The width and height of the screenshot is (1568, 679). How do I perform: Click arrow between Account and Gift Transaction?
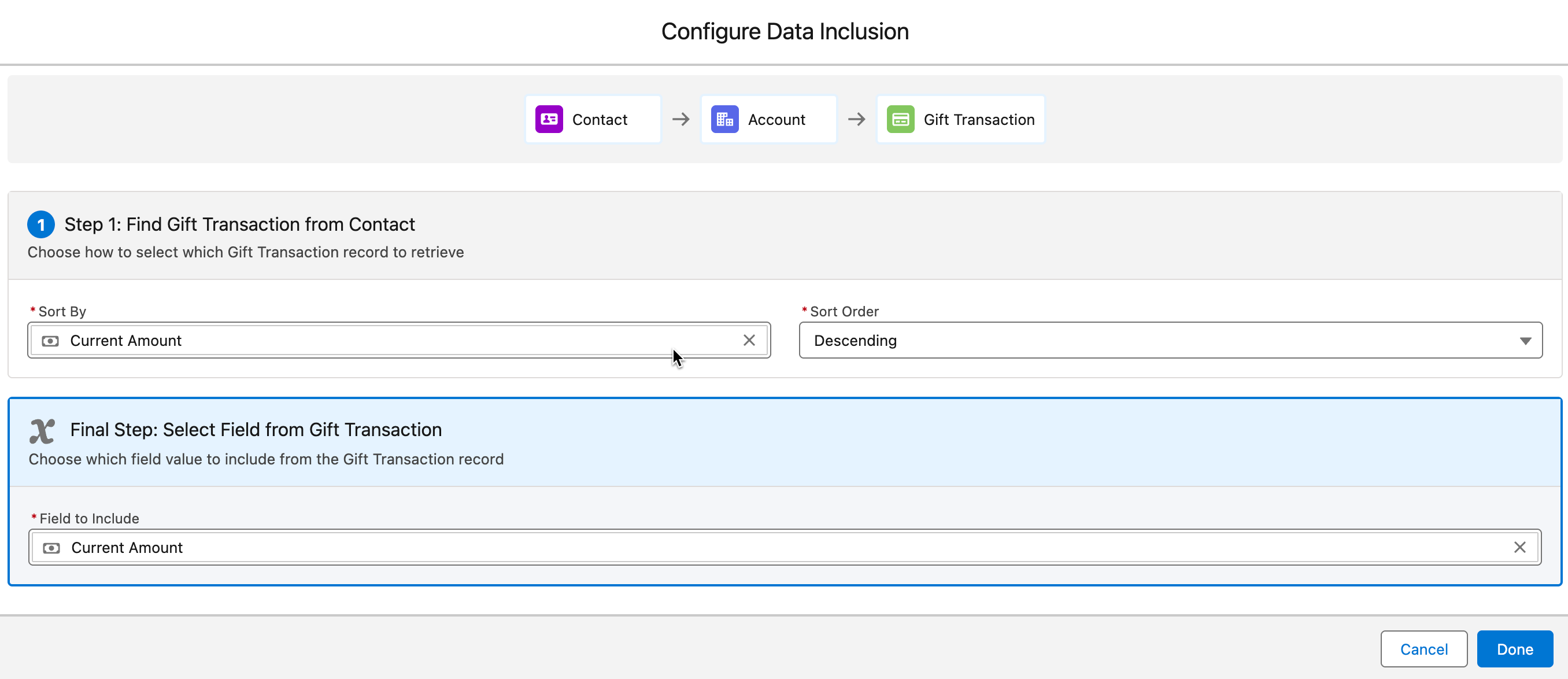(856, 119)
